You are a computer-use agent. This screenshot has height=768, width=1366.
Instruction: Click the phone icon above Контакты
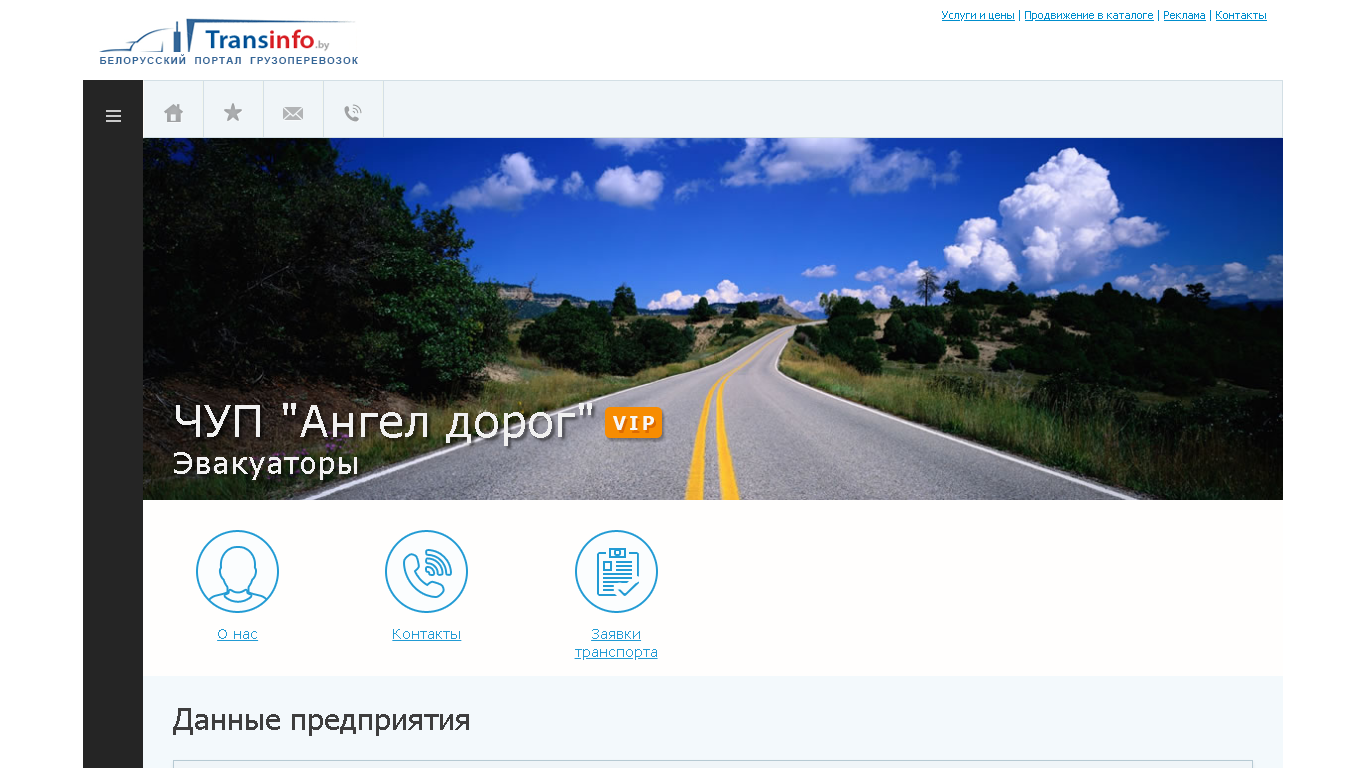tap(426, 571)
